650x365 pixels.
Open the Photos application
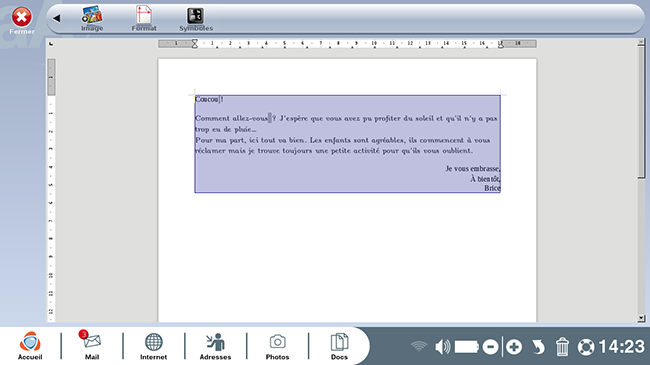(277, 346)
